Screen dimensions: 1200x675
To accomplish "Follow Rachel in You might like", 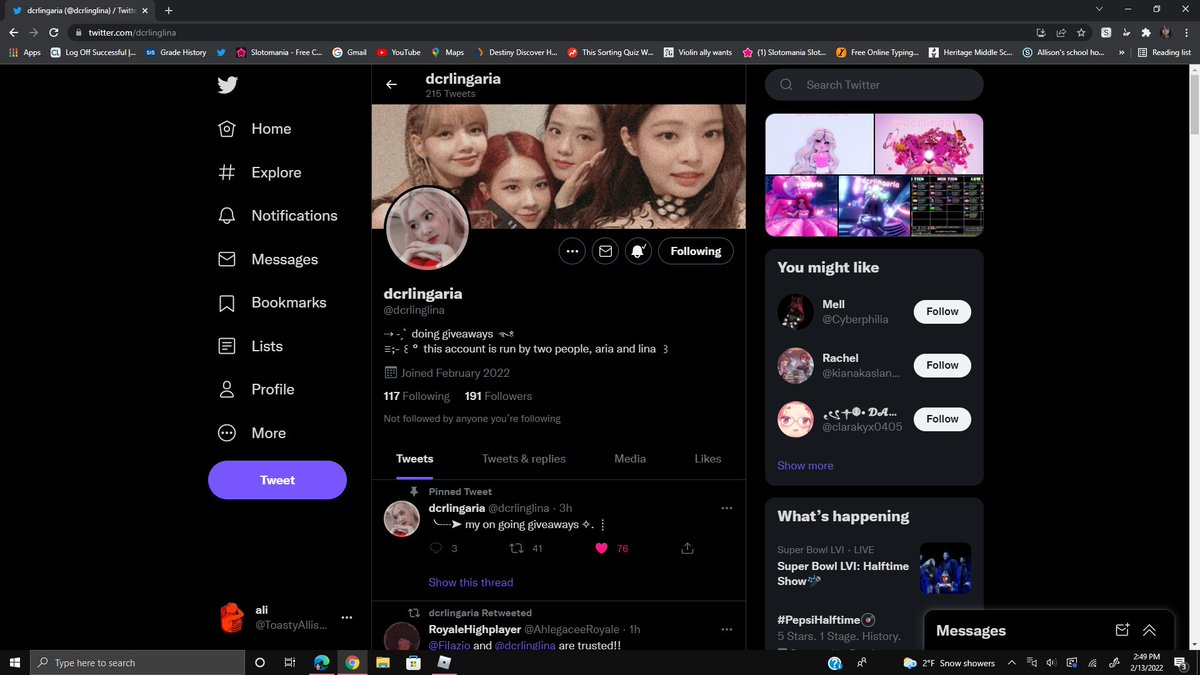I will [942, 365].
